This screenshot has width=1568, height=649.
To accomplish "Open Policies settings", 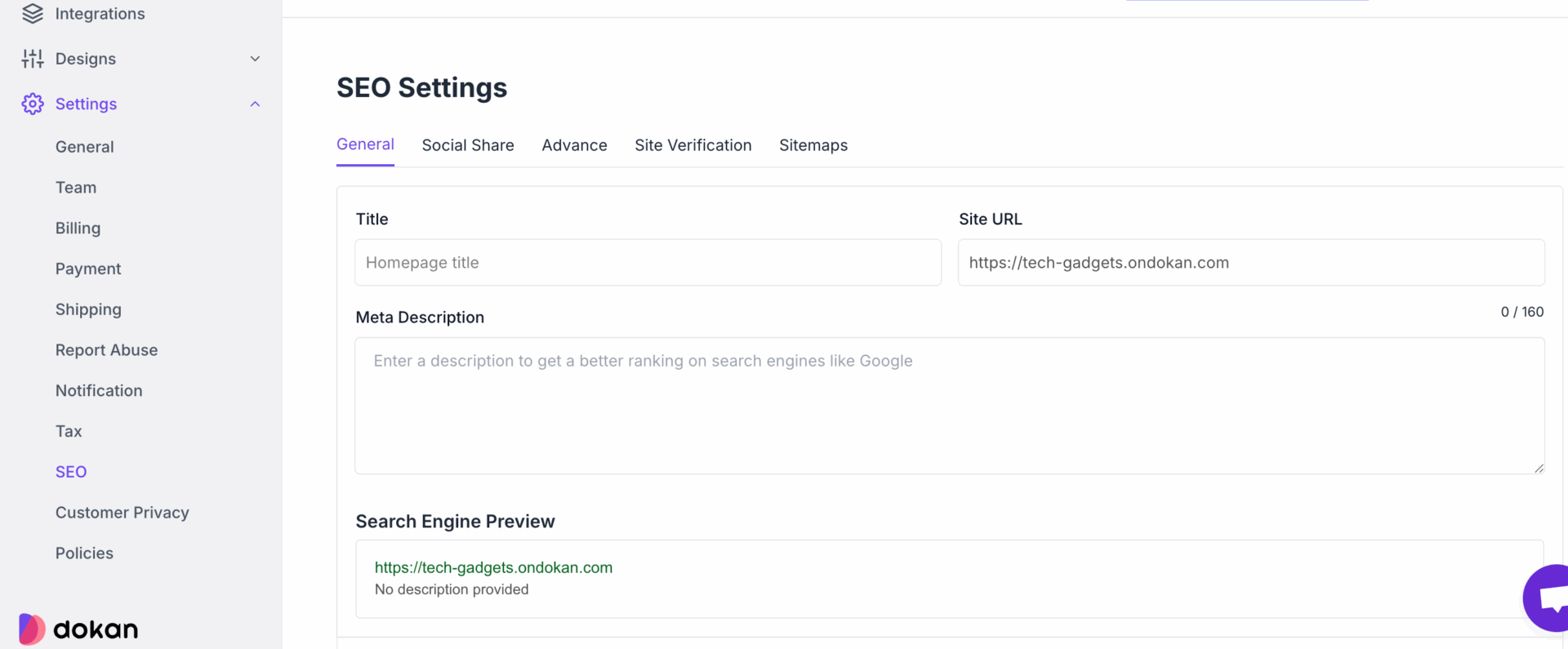I will pos(84,553).
